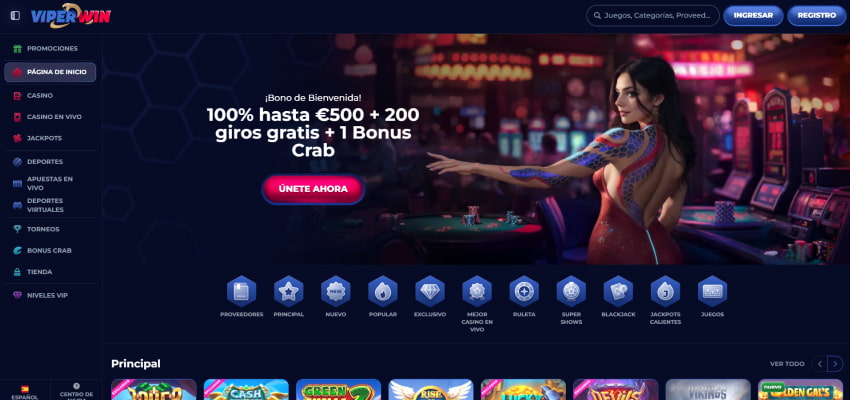Choose the Popular flame category icon

(383, 292)
